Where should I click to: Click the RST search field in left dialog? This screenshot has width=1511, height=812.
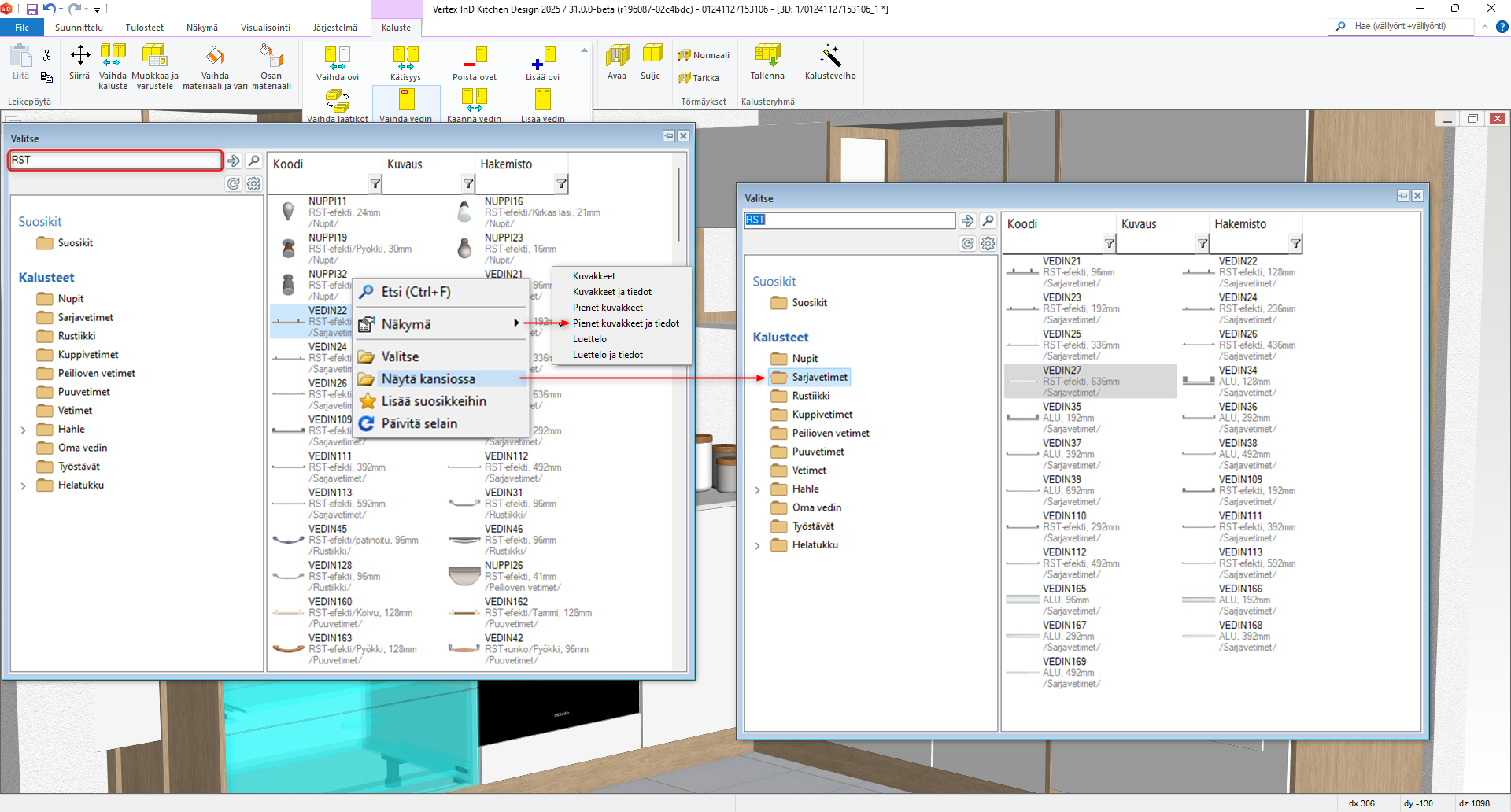tap(115, 161)
